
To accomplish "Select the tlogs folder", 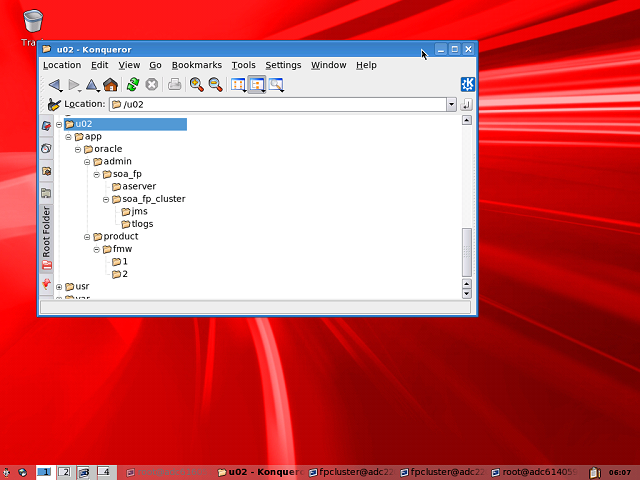I will (137, 224).
